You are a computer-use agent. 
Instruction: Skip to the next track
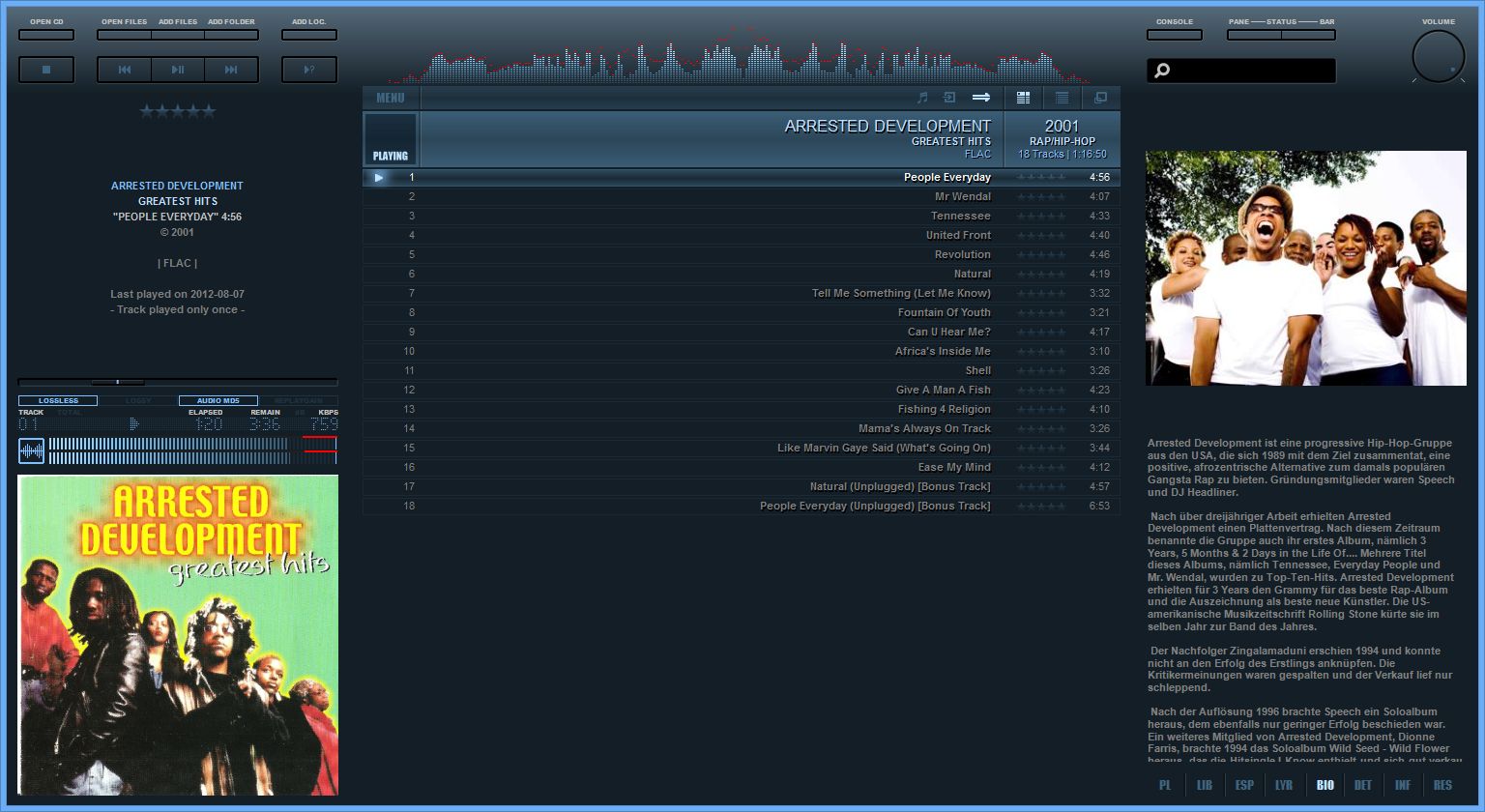tap(231, 70)
